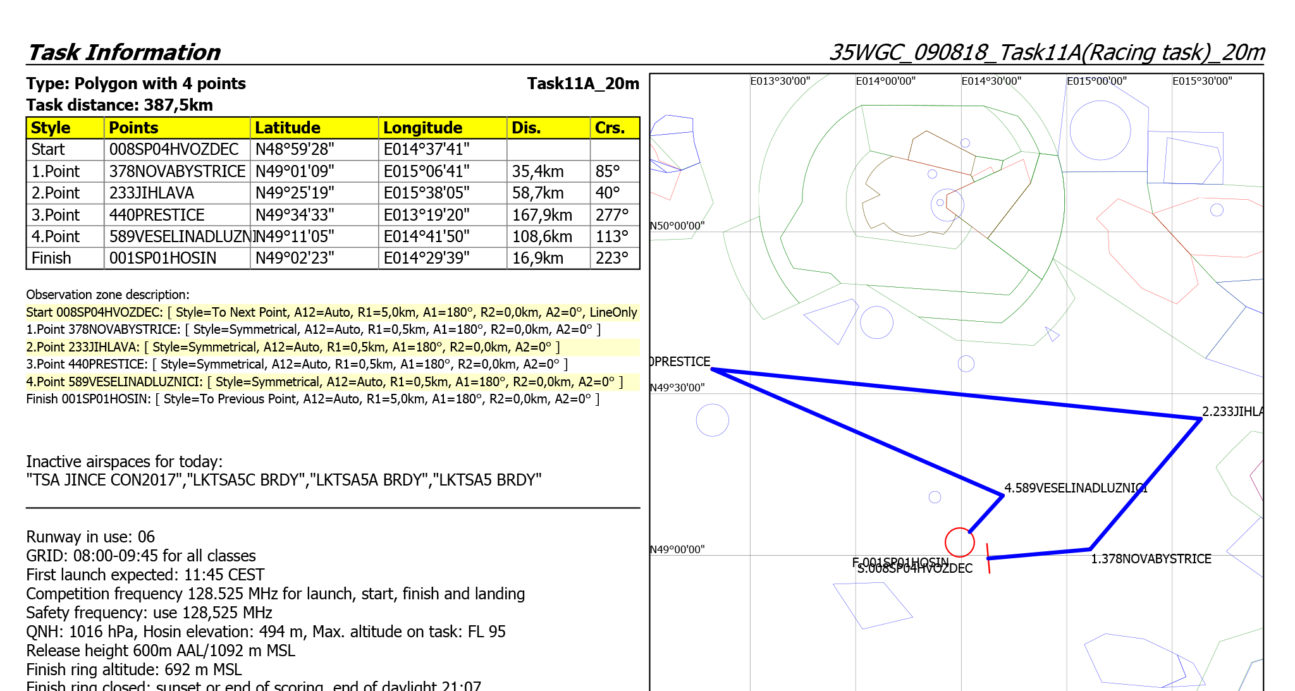Select the 4.589VESELINADLUZNICI map waypoint label
The image size is (1295, 691).
[x=1075, y=488]
